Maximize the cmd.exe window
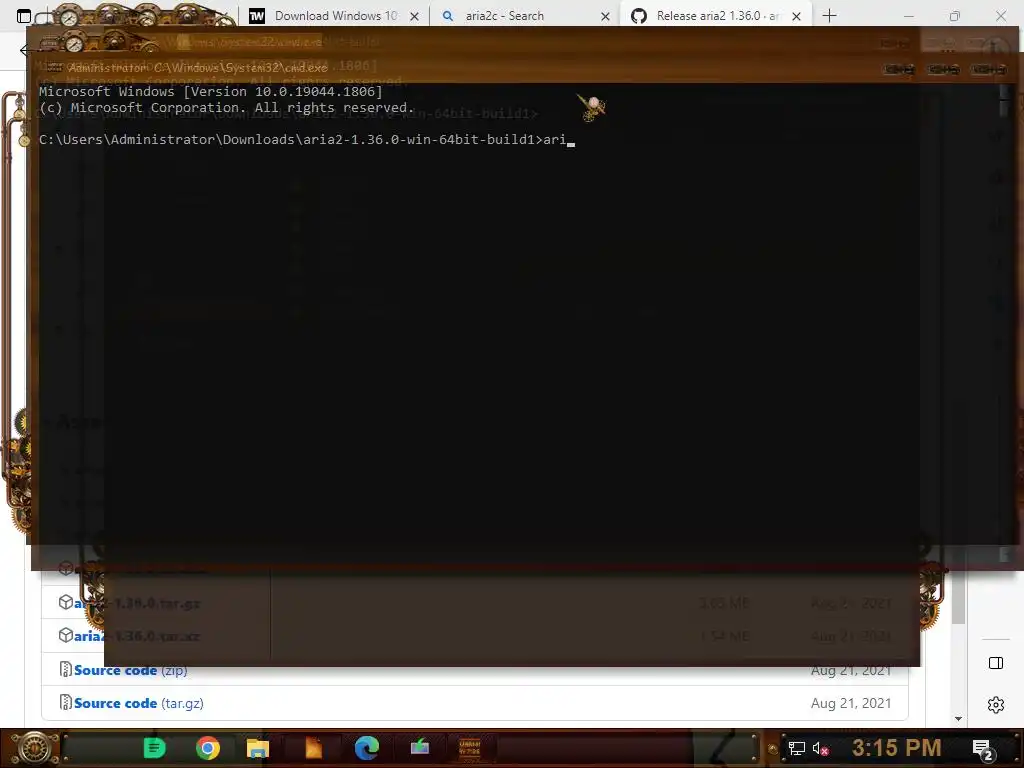The image size is (1024, 768). (x=943, y=69)
